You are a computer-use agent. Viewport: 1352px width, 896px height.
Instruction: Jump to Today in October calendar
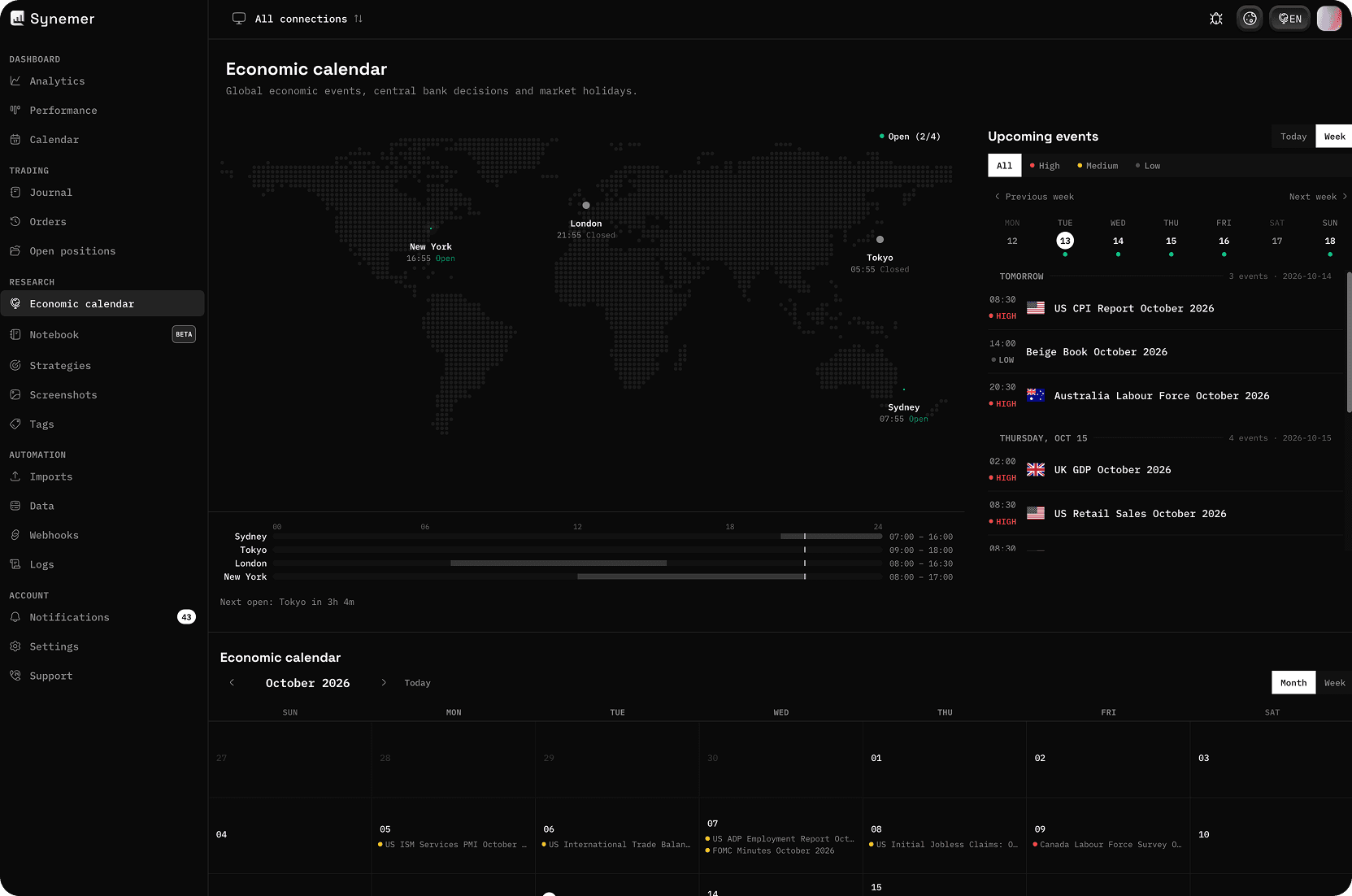point(418,683)
